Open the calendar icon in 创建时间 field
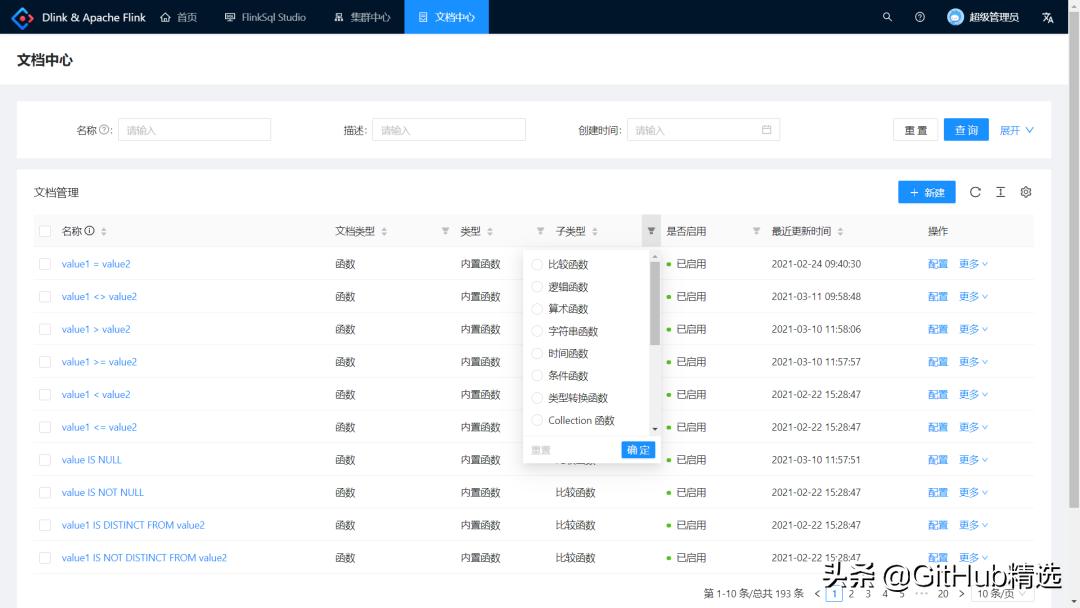This screenshot has height=608, width=1080. pyautogui.click(x=768, y=129)
